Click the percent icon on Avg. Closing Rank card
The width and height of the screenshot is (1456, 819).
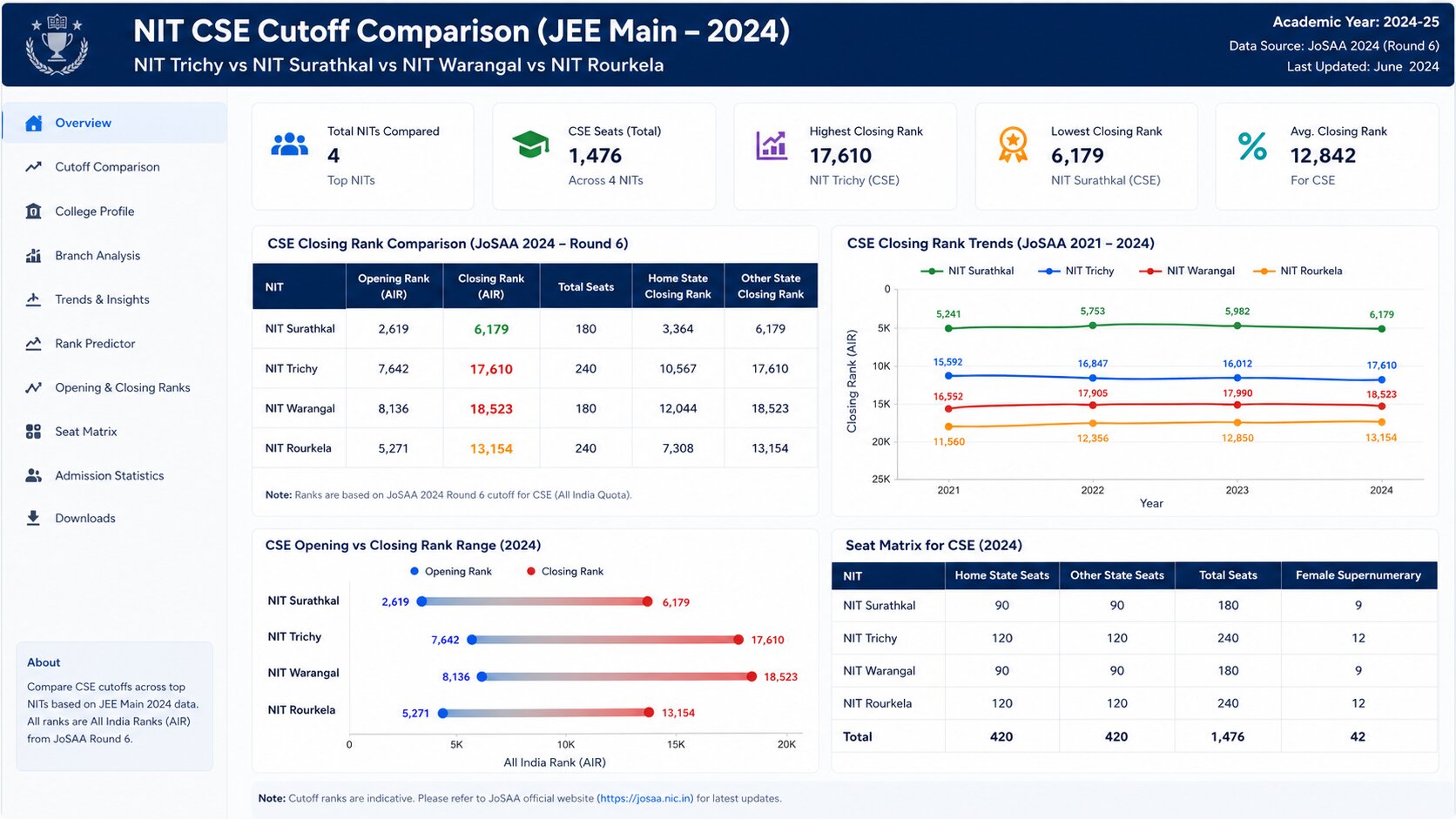1252,145
